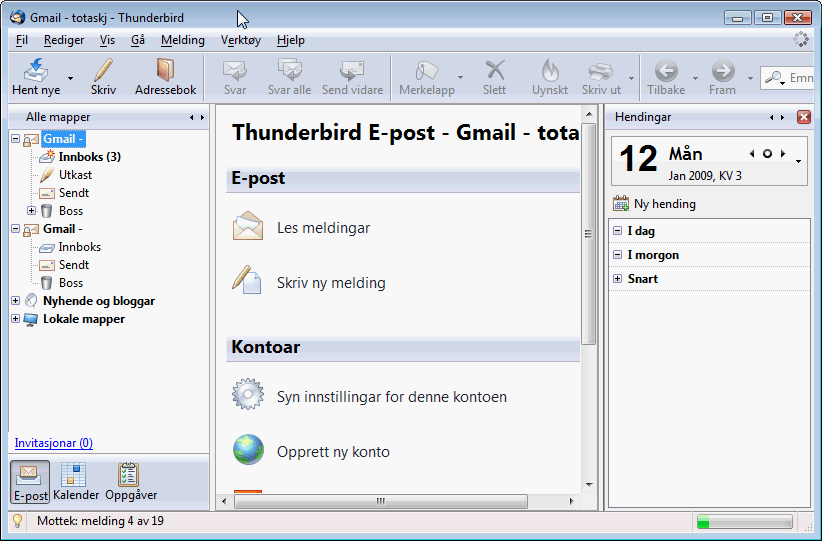Click the lightbulb icon in status bar
The image size is (822, 541).
pyautogui.click(x=17, y=521)
